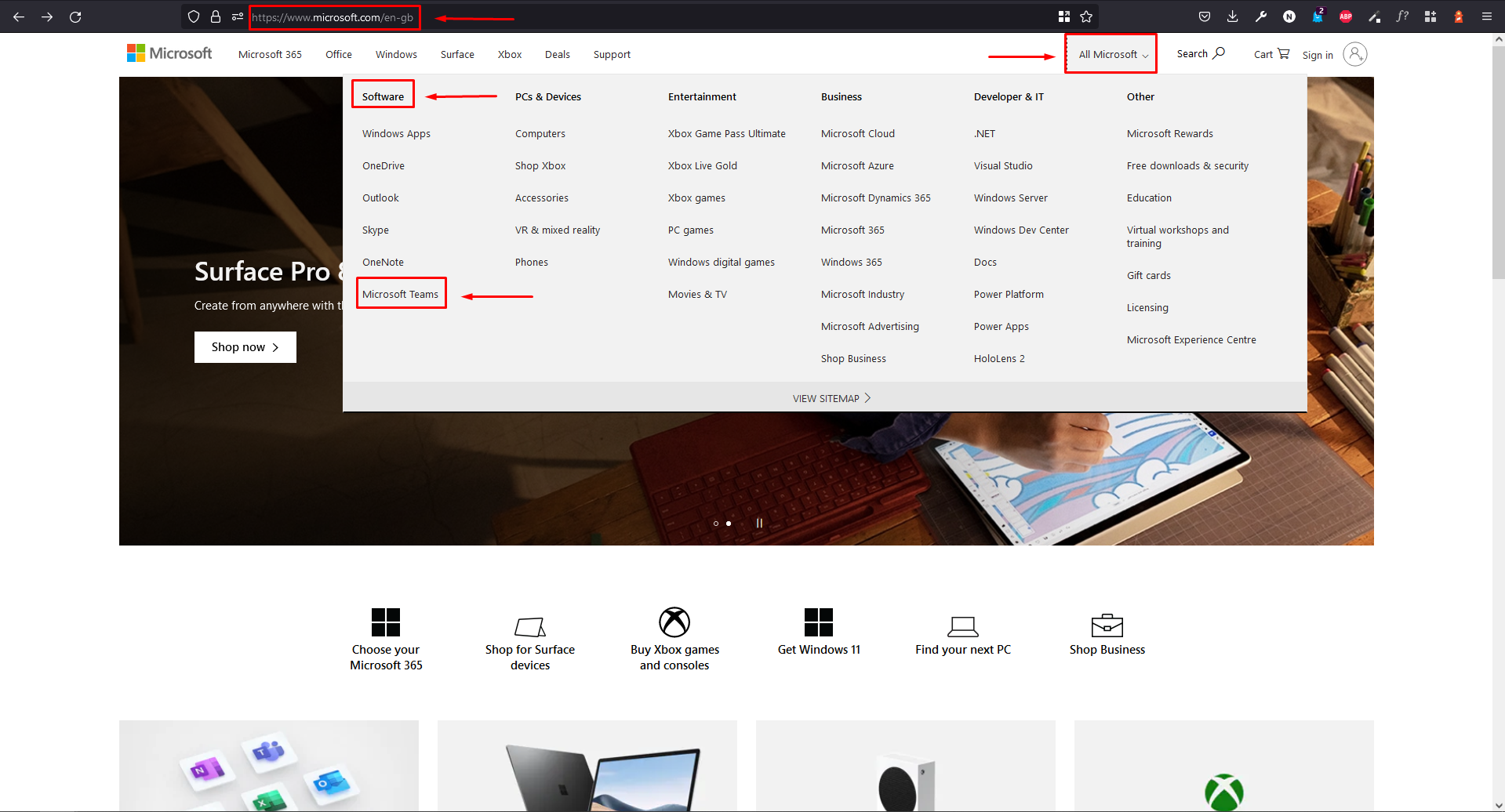Open Free downloads & security link
The image size is (1505, 812).
[1187, 165]
